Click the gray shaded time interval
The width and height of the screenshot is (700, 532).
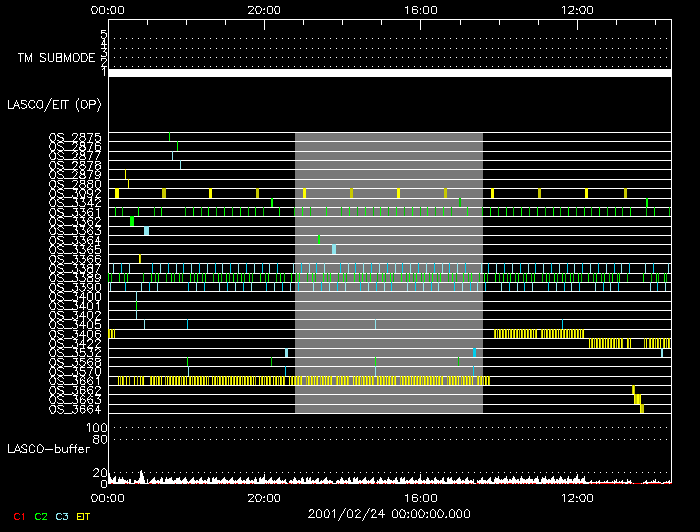point(388,272)
